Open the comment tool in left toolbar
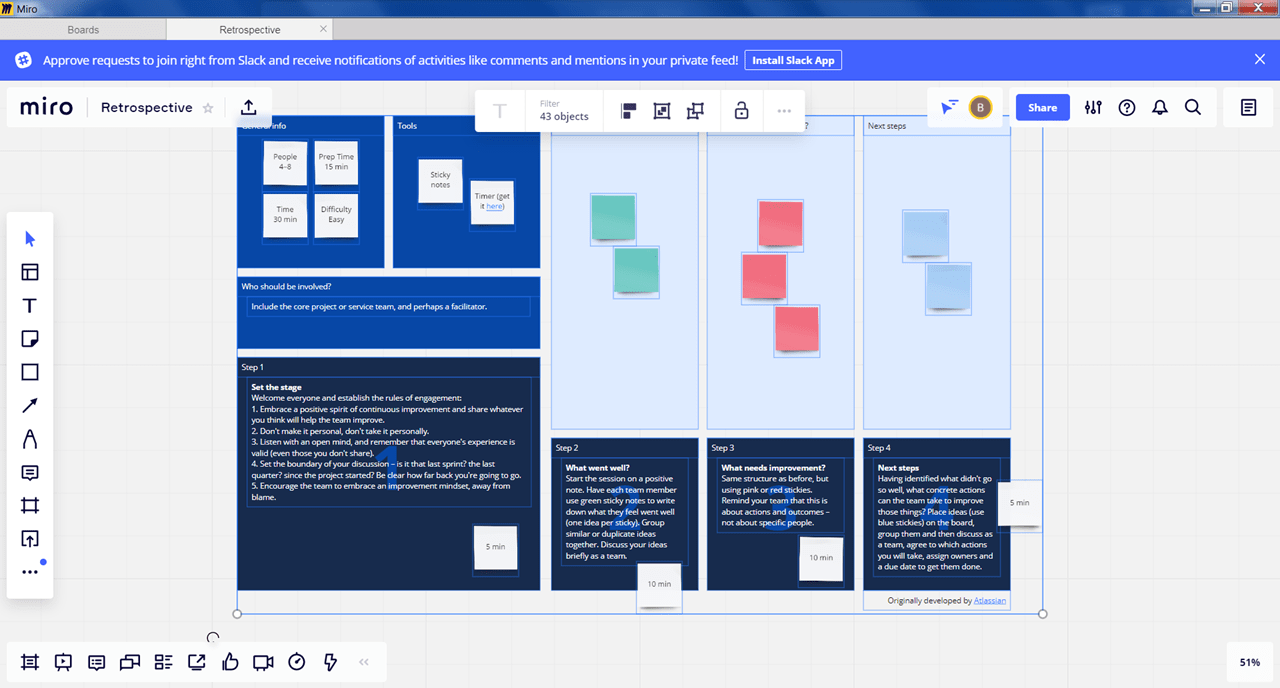Screen dimensions: 1280x688 pos(30,473)
